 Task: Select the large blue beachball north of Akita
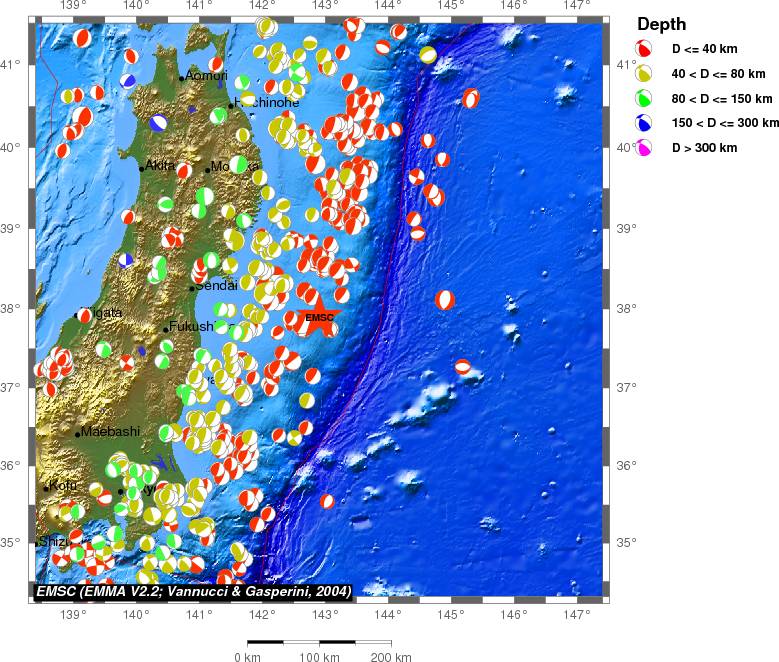click(x=159, y=123)
